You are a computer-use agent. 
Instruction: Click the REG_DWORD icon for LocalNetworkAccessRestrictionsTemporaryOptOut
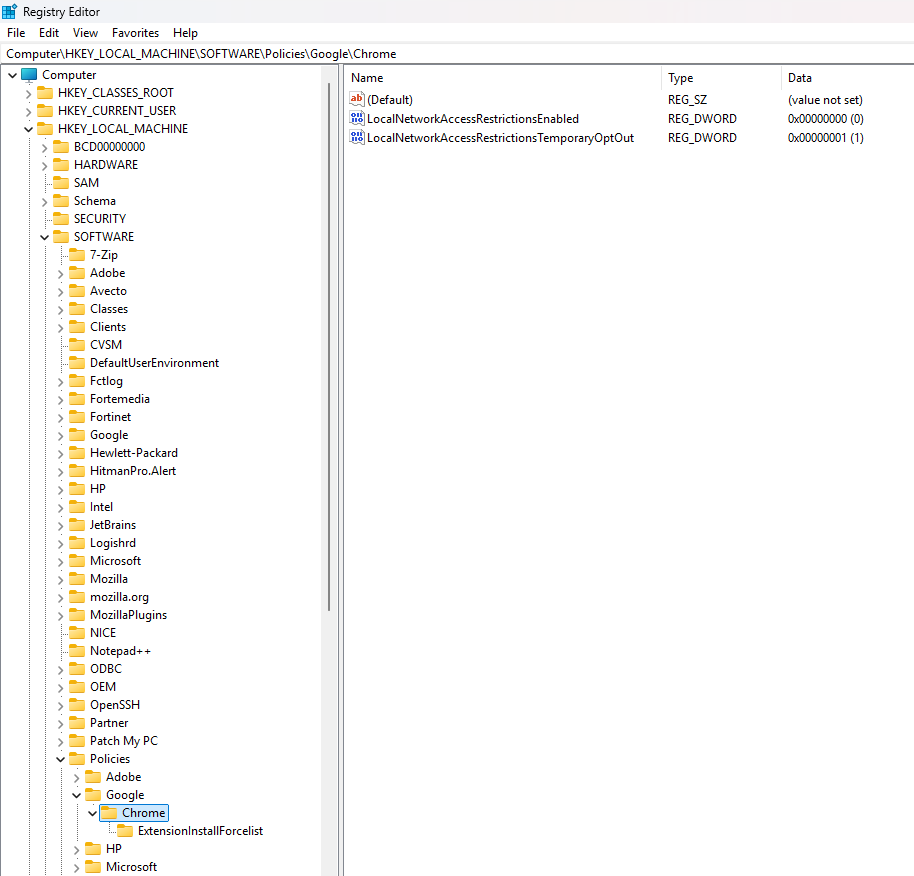click(357, 137)
